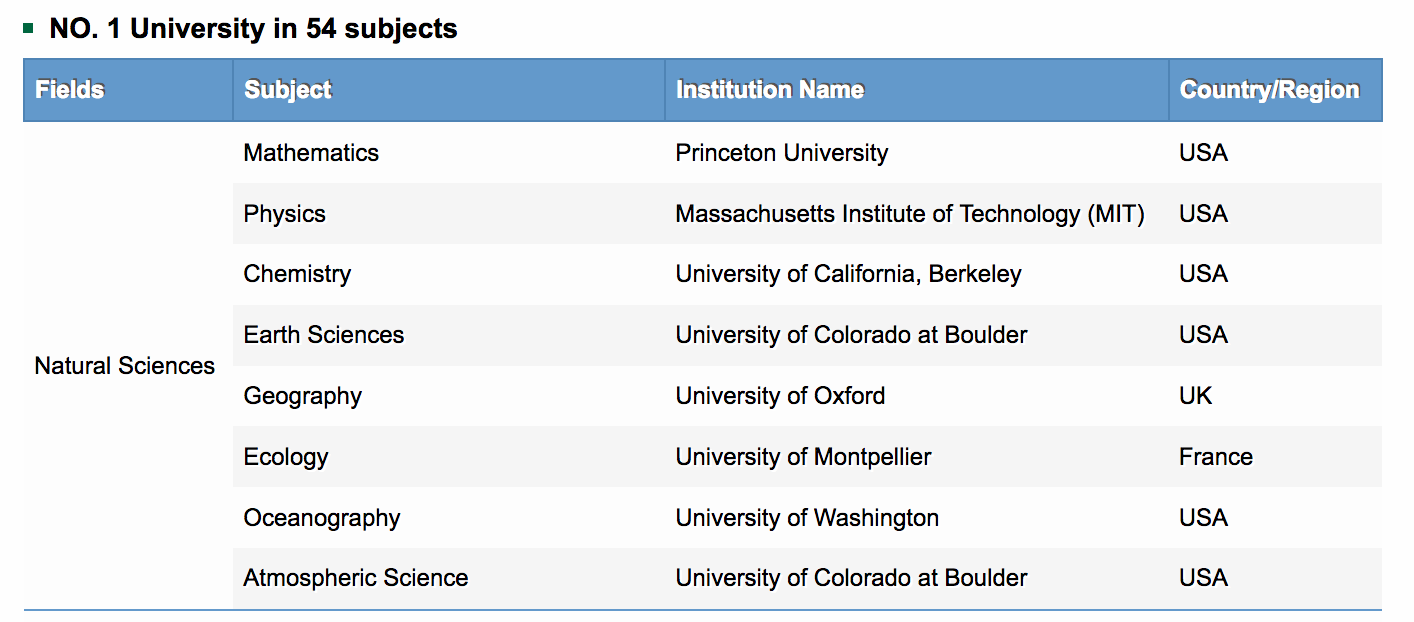Viewport: 1414px width, 622px height.
Task: Click Massachusetts Institute of Technology (MIT)
Action: (x=910, y=214)
